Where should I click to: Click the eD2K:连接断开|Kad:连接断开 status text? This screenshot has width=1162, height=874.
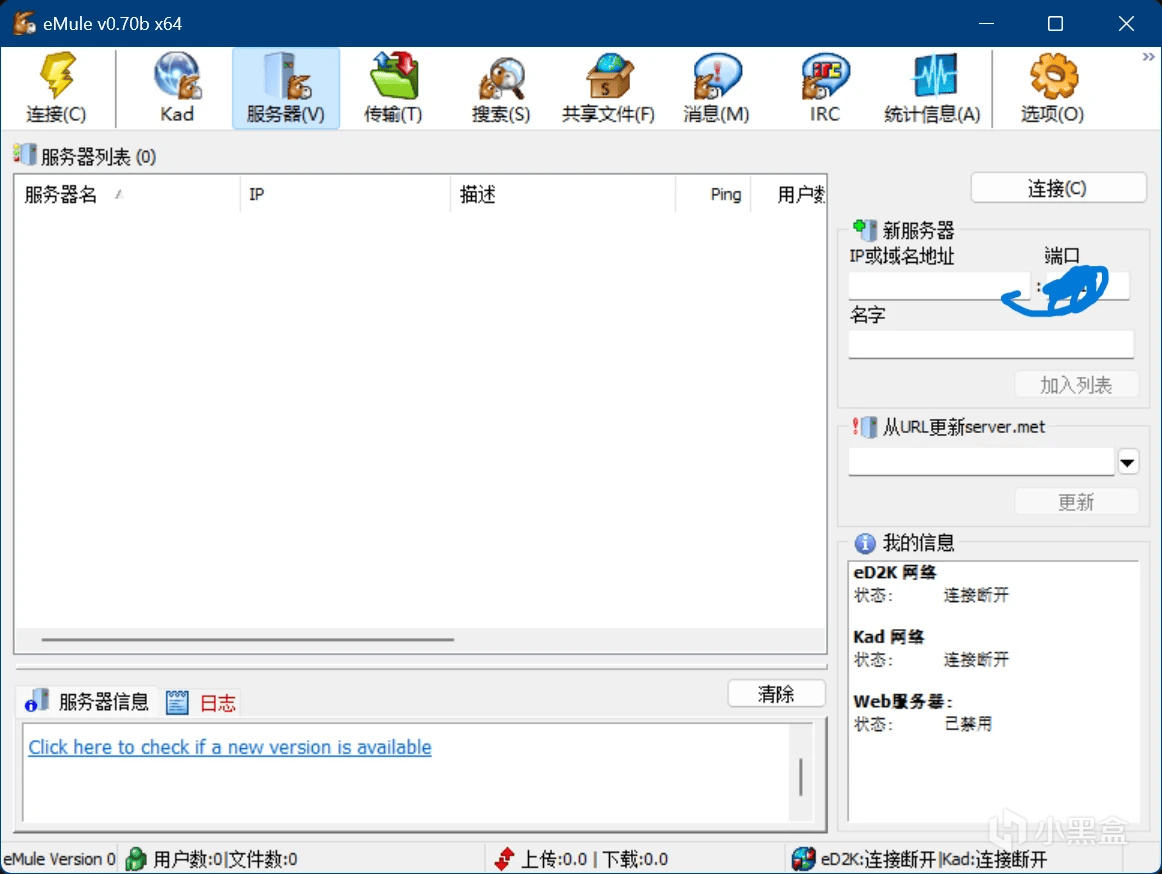tap(934, 859)
